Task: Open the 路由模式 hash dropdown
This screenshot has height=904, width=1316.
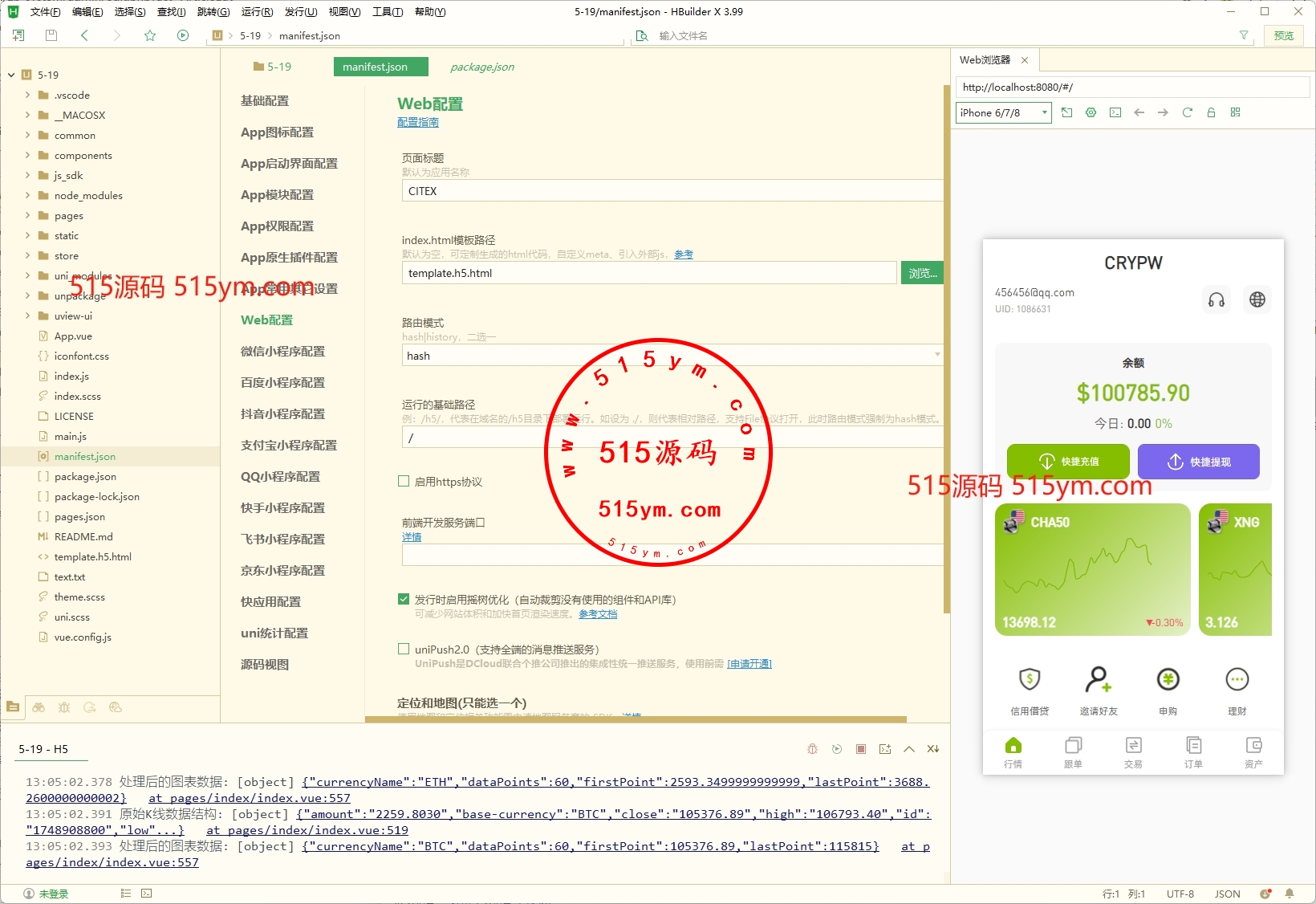Action: [671, 356]
